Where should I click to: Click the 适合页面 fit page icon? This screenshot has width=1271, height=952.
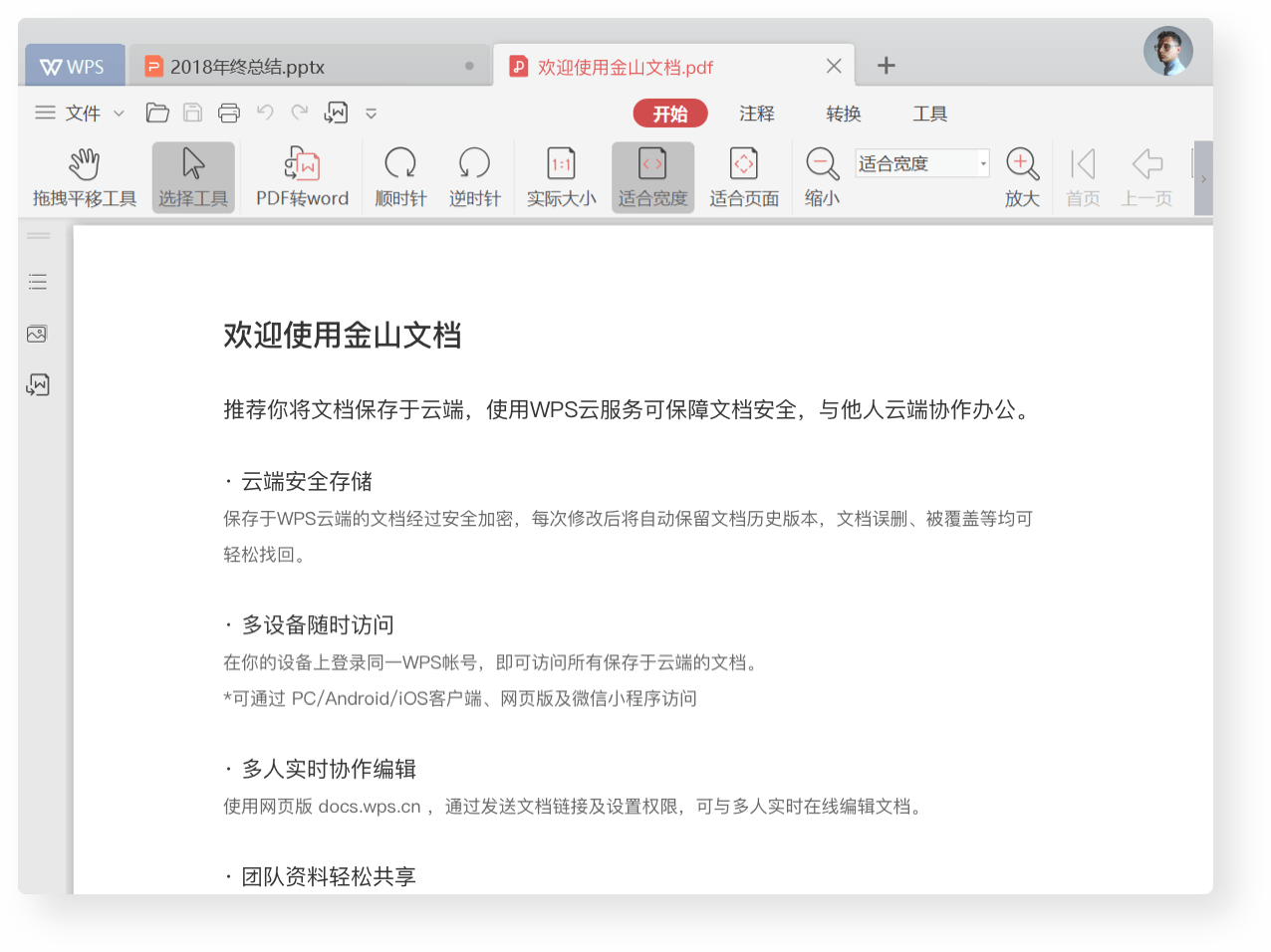pyautogui.click(x=743, y=177)
